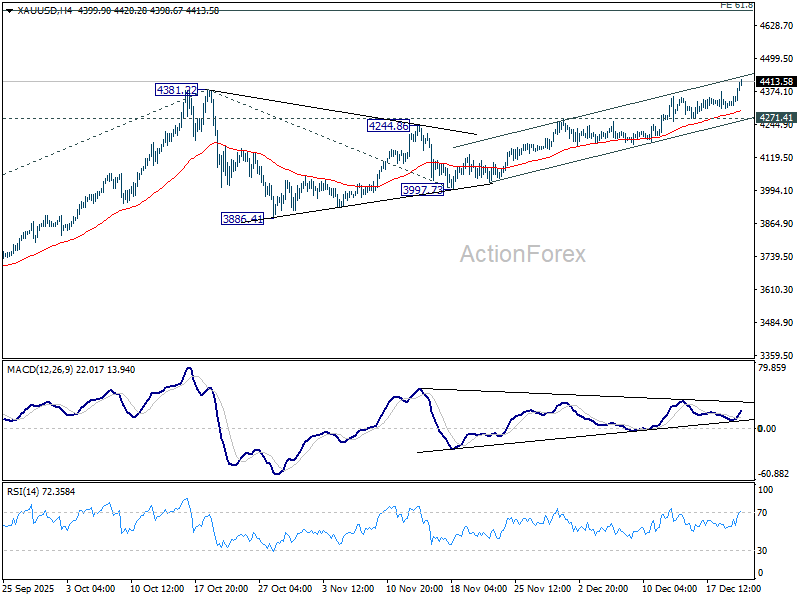Click the 17 Dec 12:00 time marker

(x=734, y=588)
